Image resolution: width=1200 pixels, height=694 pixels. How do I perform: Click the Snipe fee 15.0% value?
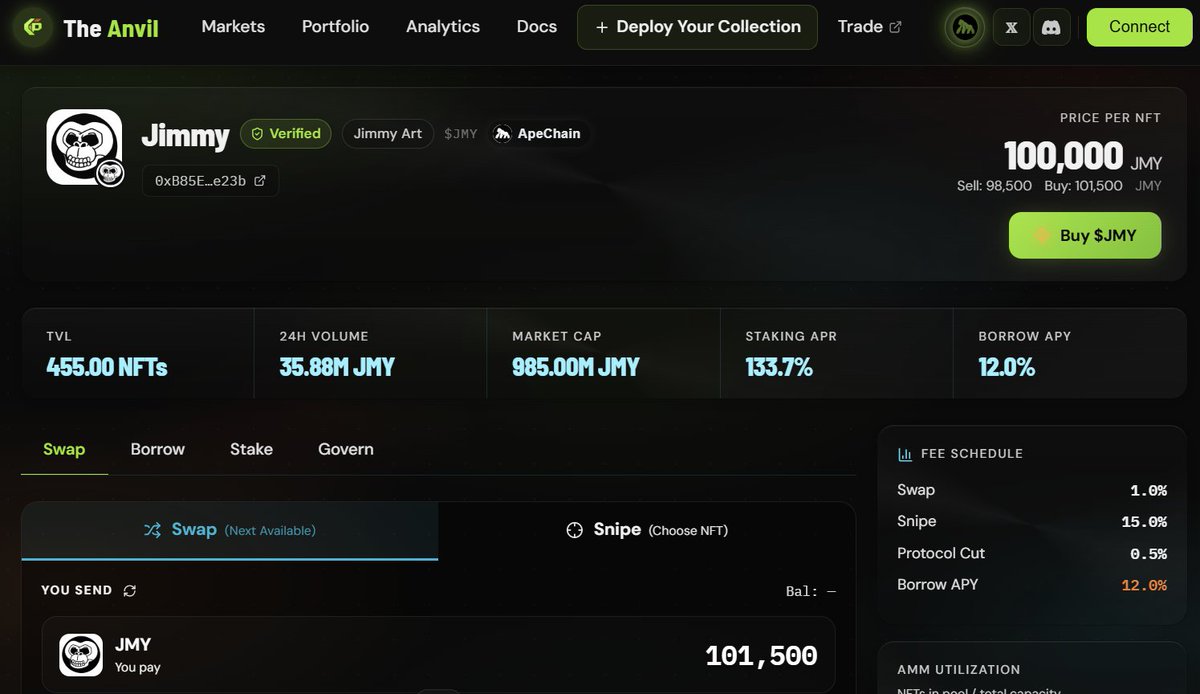point(1144,521)
